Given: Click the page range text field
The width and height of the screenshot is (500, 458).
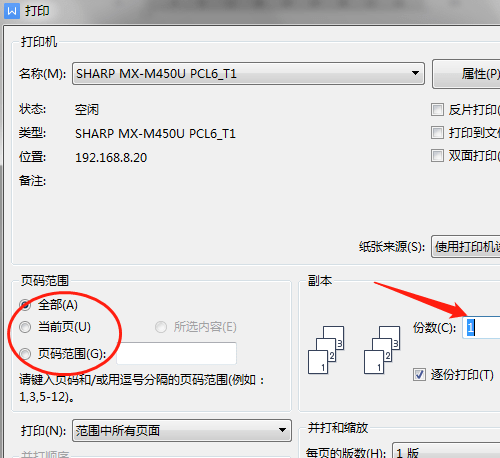Looking at the screenshot, I should (x=176, y=353).
